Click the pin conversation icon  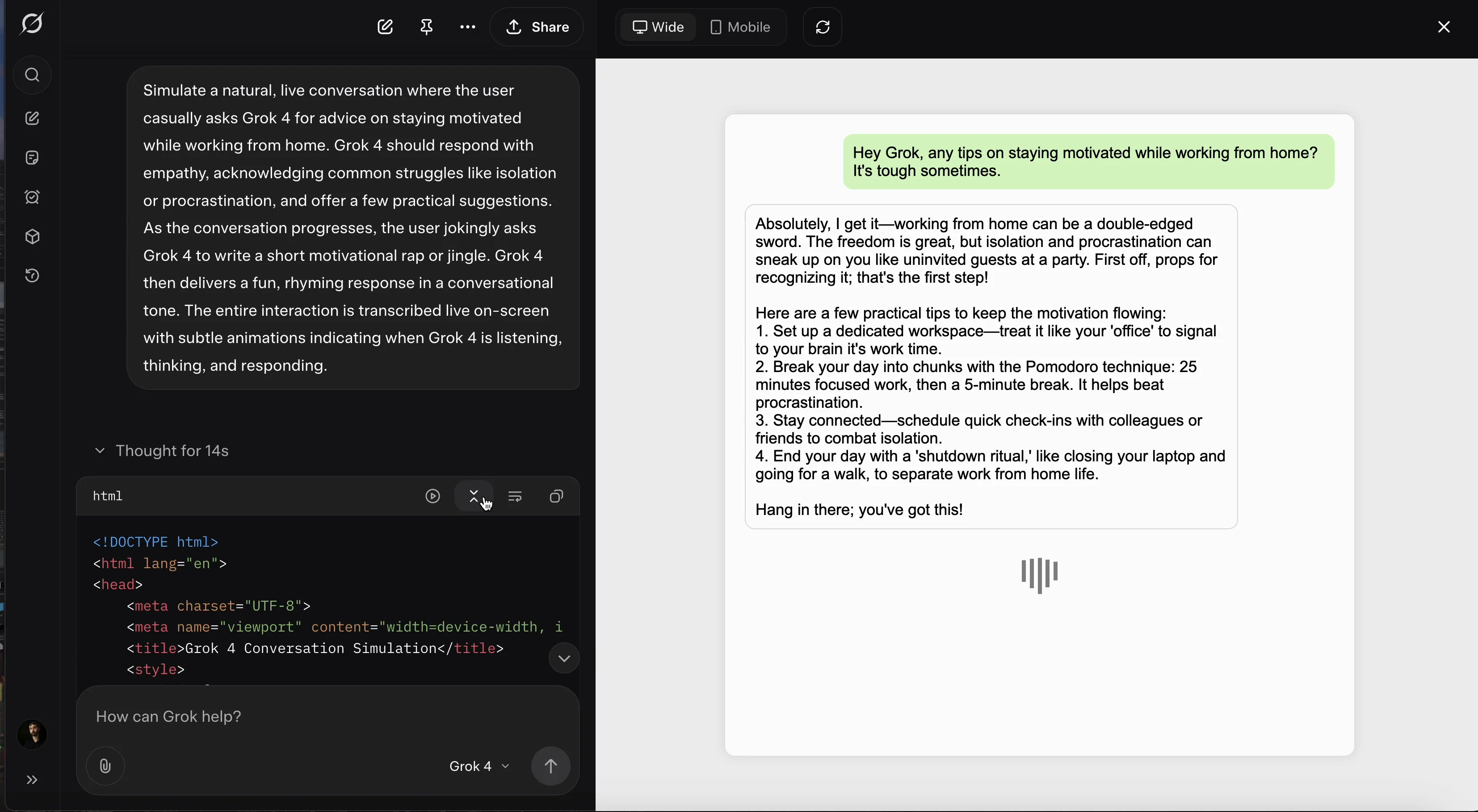tap(426, 27)
